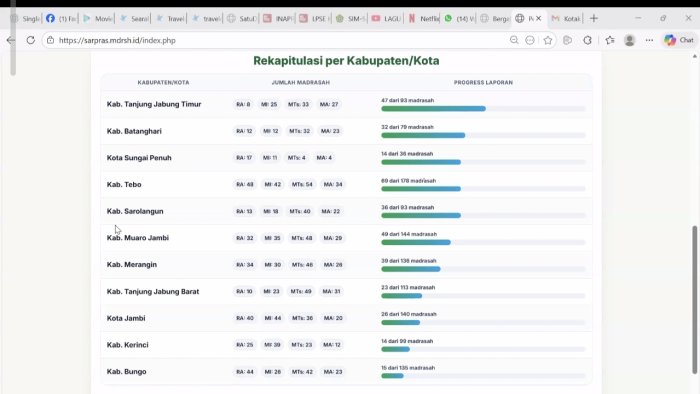The height and width of the screenshot is (394, 700).
Task: Switch to the INAPI tab
Action: (278, 18)
